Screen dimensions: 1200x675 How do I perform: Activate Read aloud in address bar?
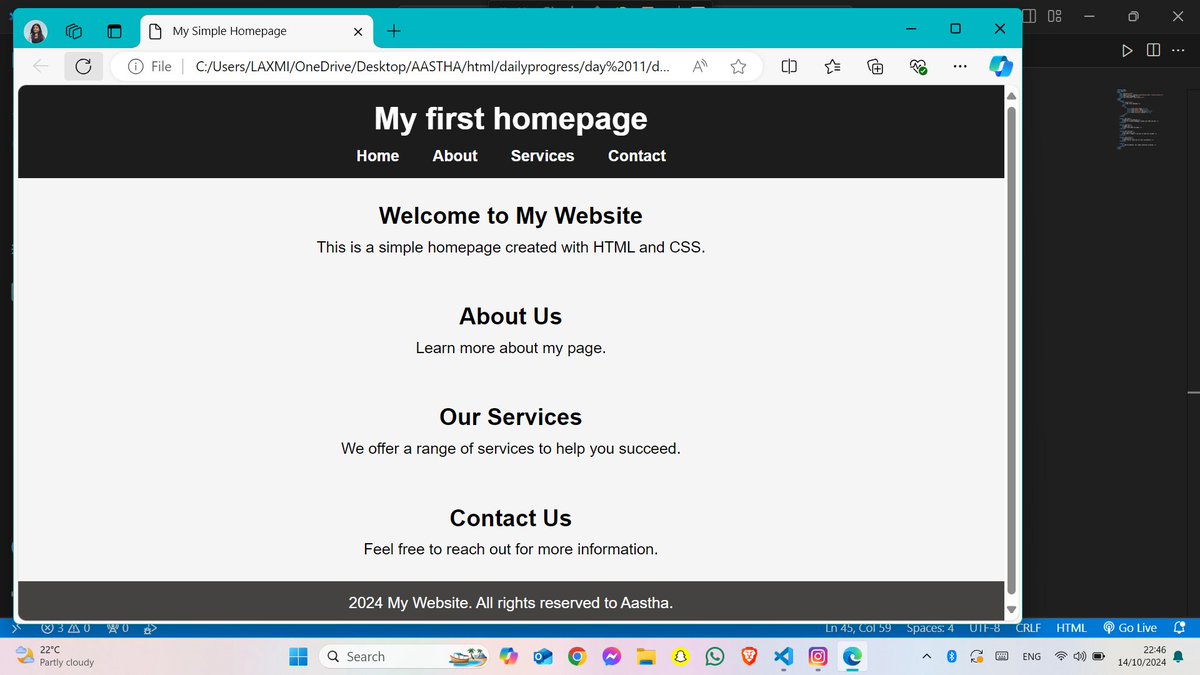point(701,66)
